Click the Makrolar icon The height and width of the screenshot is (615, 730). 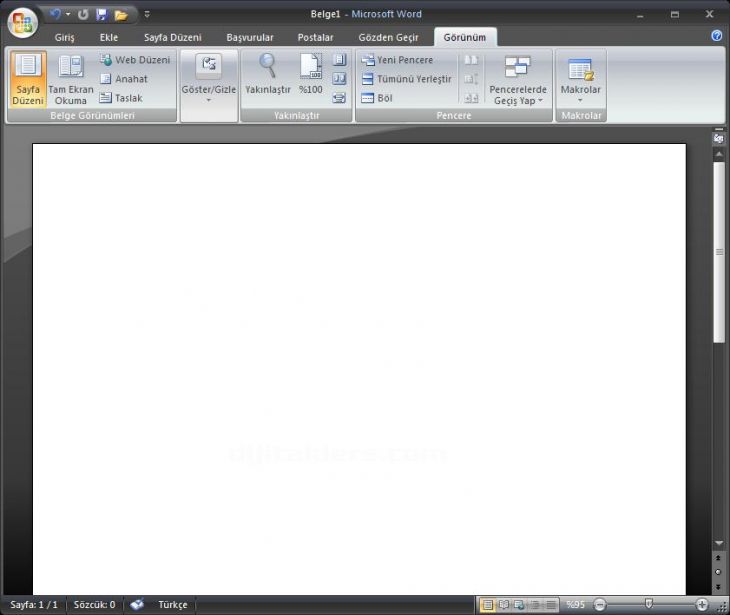(x=580, y=69)
